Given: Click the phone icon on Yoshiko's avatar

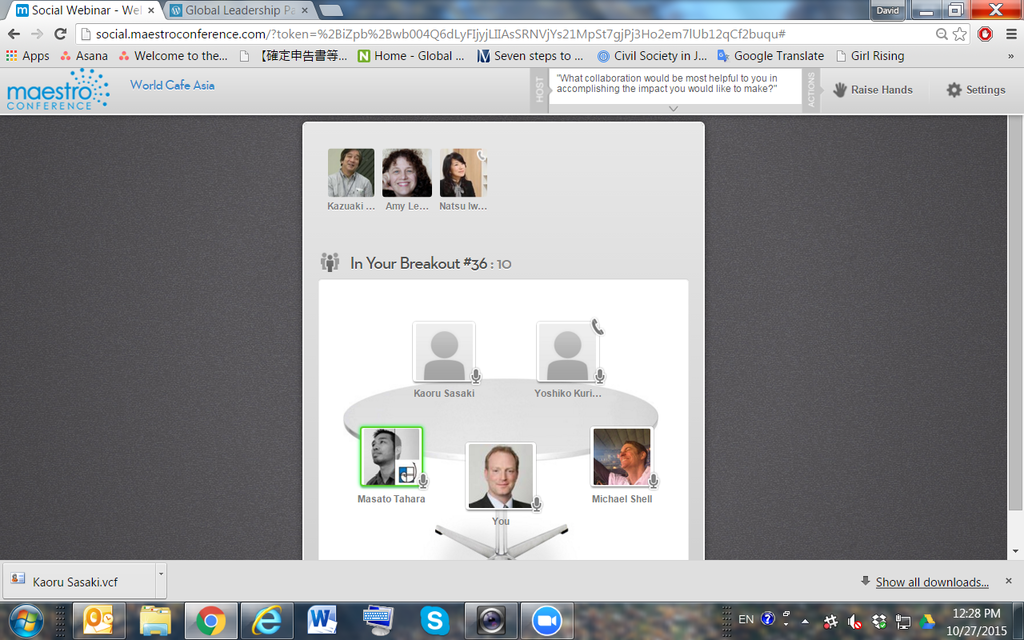Looking at the screenshot, I should (597, 327).
